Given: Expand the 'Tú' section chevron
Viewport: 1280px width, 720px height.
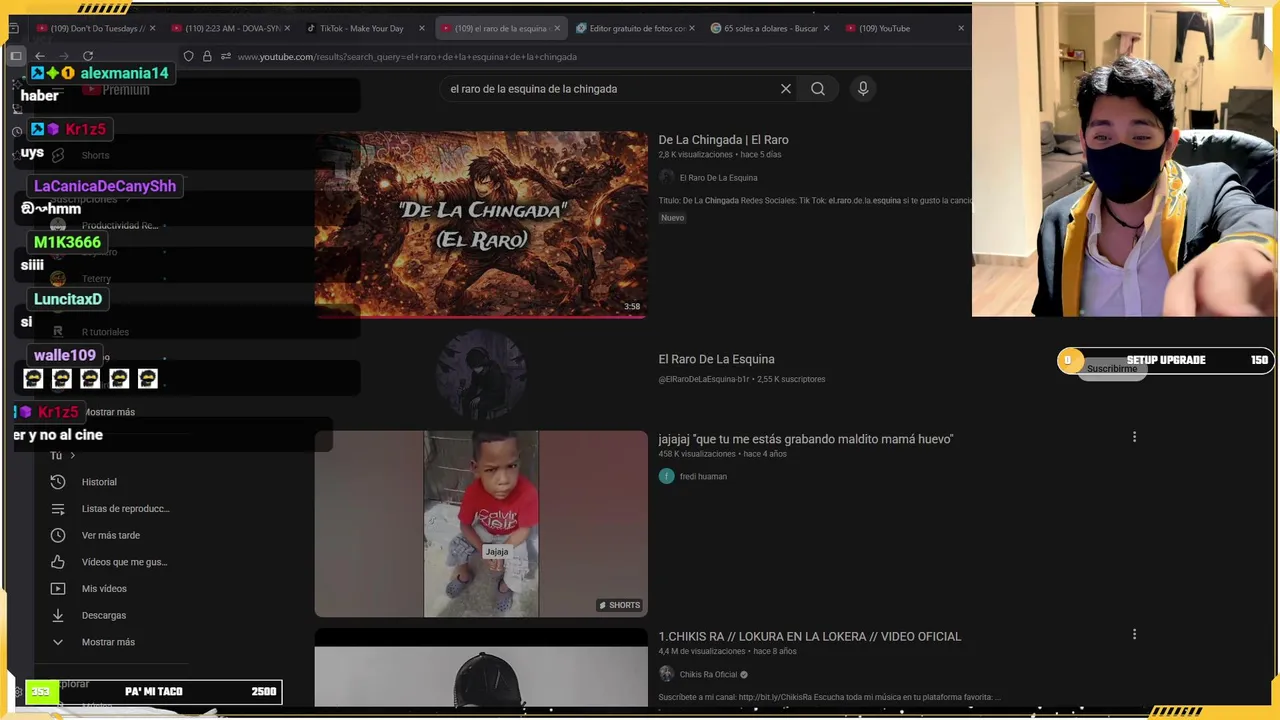Looking at the screenshot, I should (72, 456).
